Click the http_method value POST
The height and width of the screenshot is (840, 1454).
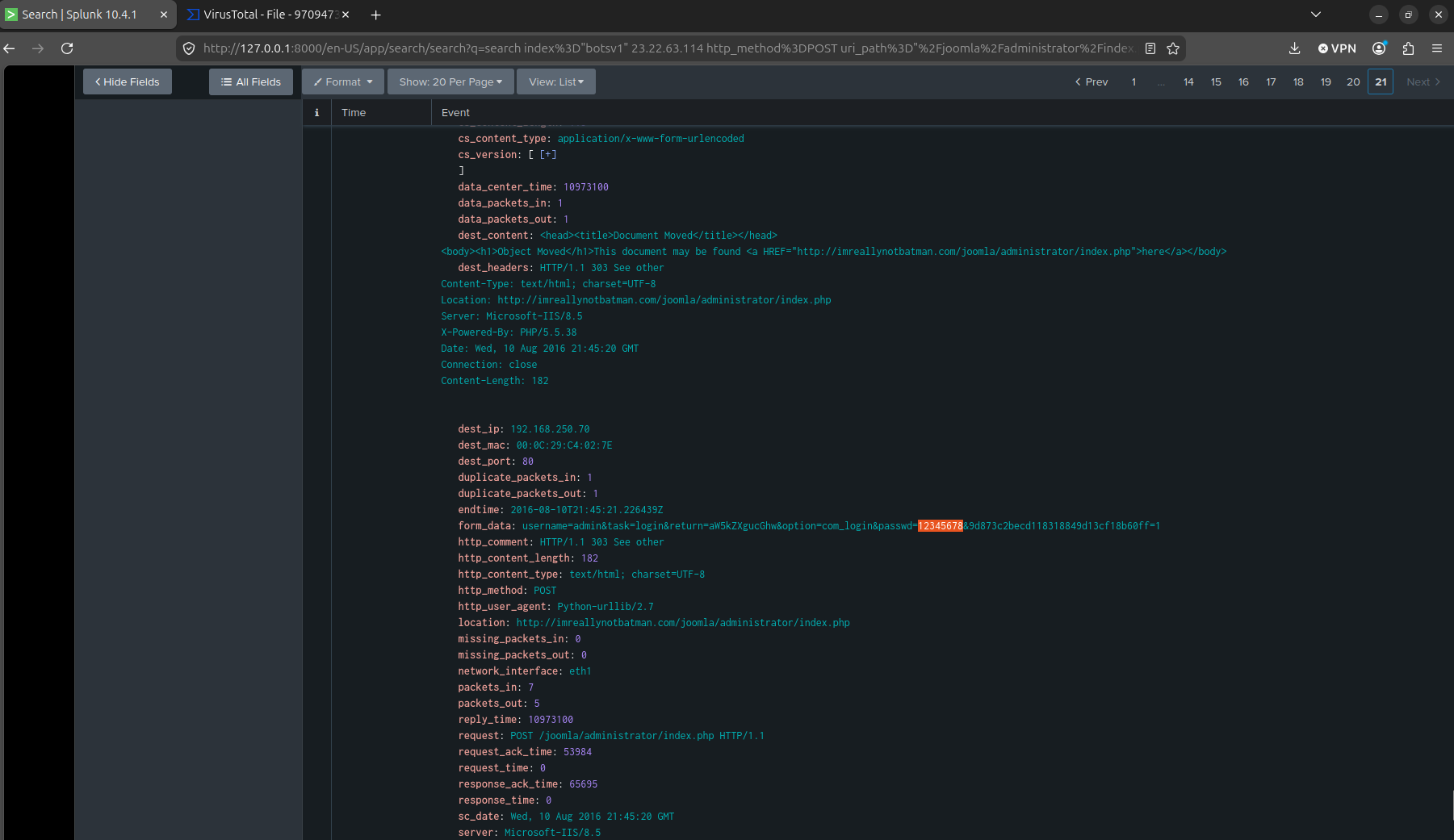pos(545,590)
